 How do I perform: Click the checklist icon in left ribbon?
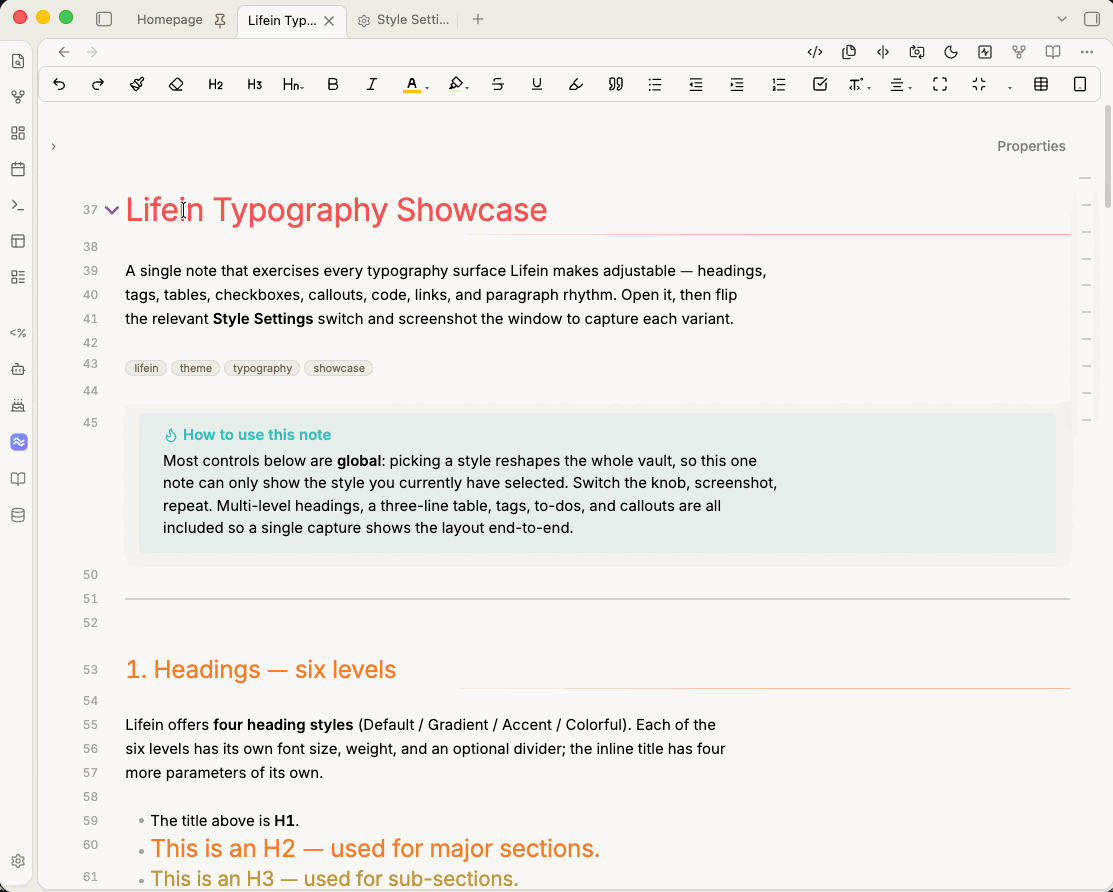click(18, 277)
